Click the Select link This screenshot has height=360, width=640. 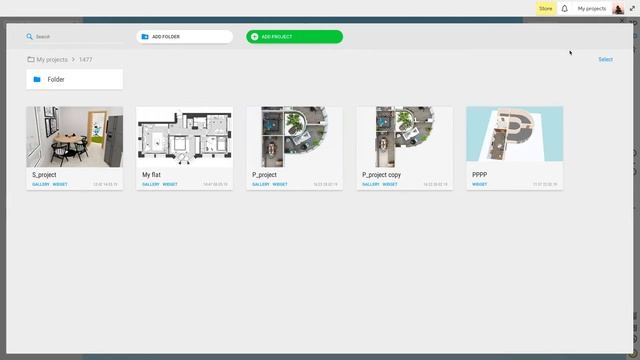[605, 60]
